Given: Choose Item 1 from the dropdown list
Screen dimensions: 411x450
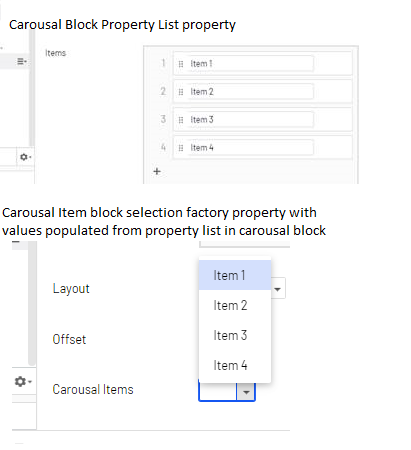Looking at the screenshot, I should click(235, 275).
